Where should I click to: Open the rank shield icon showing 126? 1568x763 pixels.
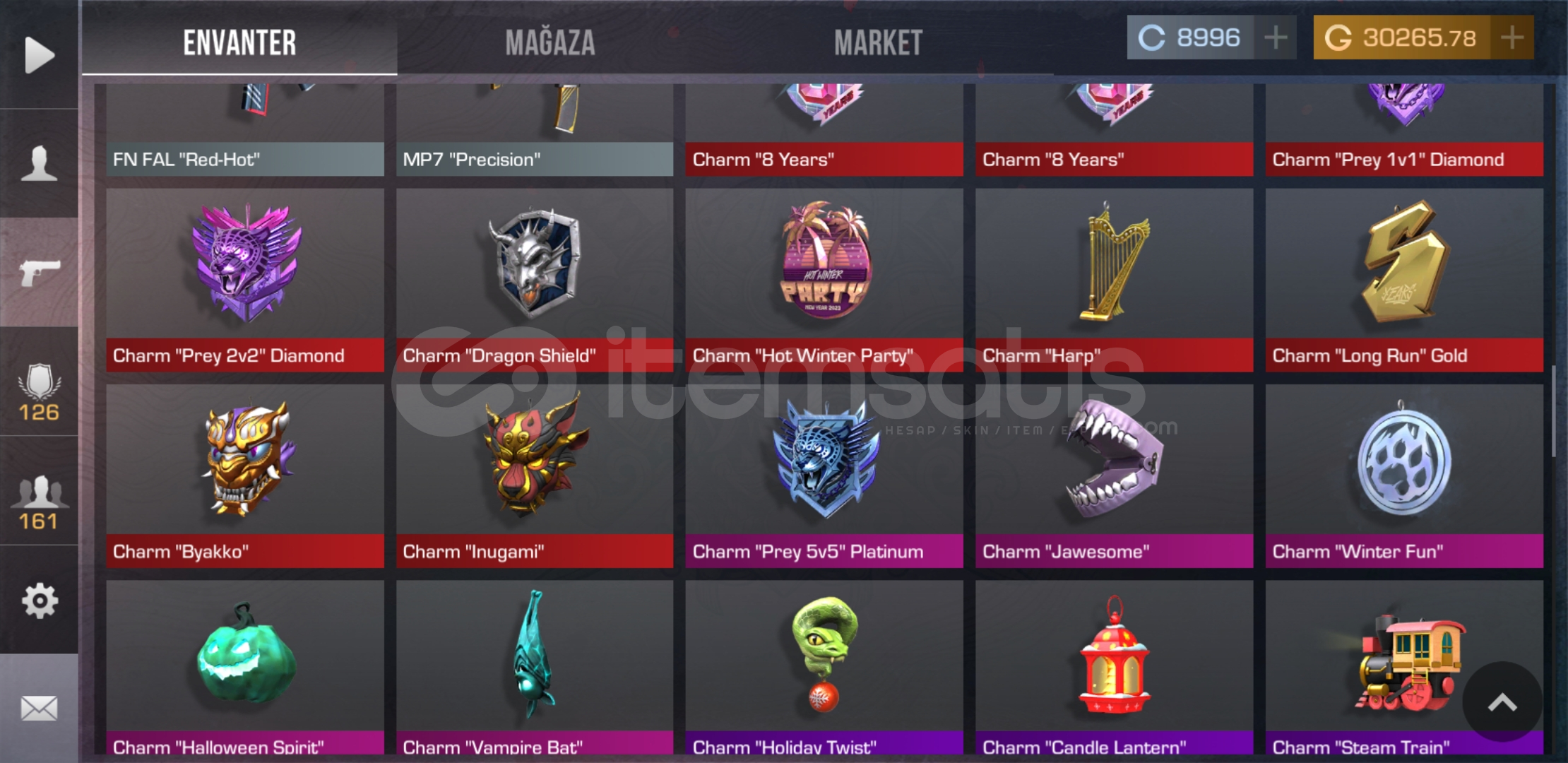point(40,392)
